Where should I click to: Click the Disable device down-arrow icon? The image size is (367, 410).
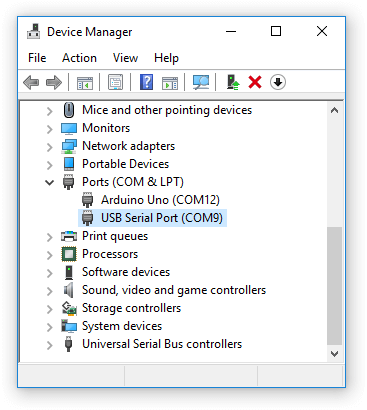coord(278,82)
